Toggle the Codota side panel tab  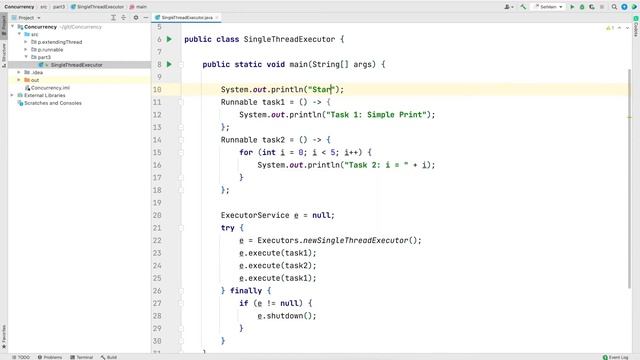click(636, 26)
